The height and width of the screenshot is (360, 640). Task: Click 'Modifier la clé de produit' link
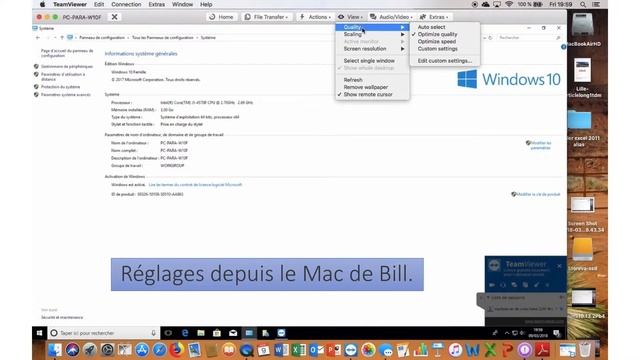coord(538,194)
